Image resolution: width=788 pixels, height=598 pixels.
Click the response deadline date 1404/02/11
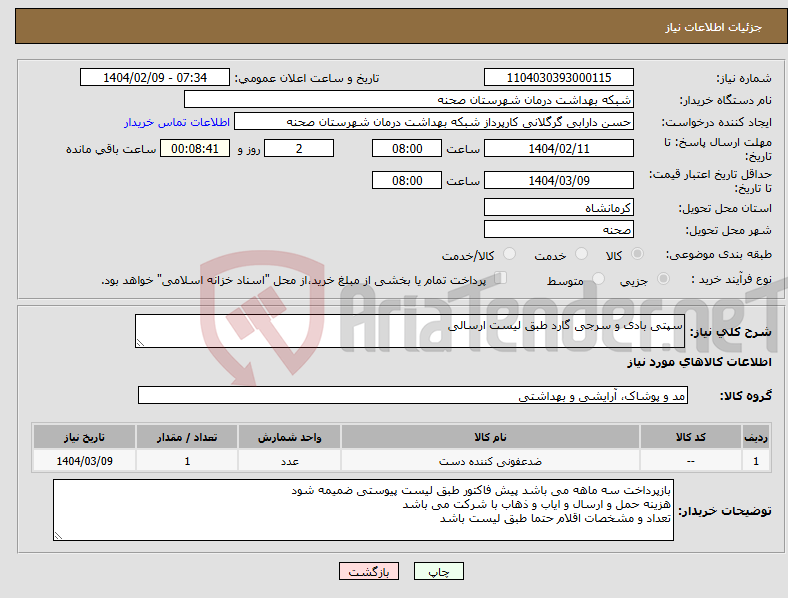click(x=558, y=149)
